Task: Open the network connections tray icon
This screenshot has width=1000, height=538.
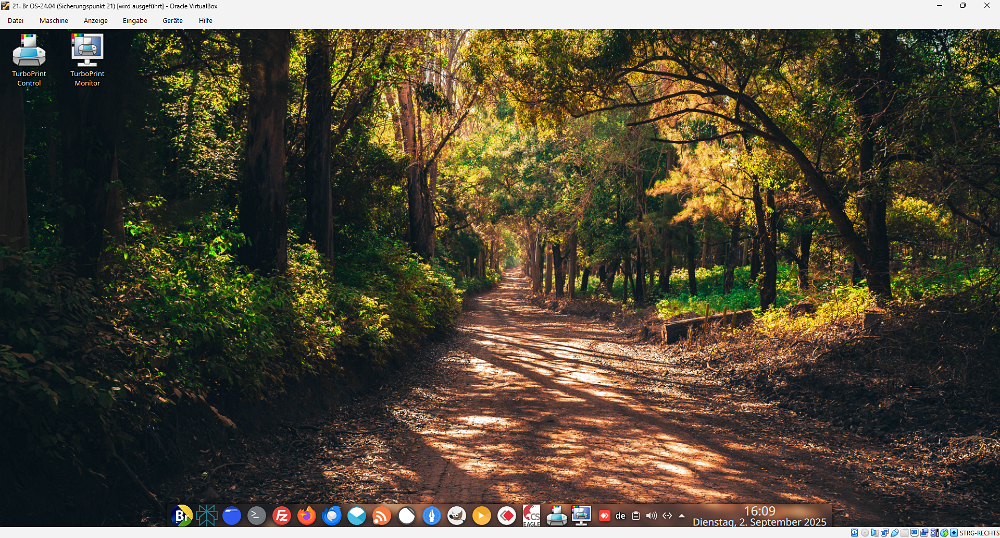Action: 667,516
